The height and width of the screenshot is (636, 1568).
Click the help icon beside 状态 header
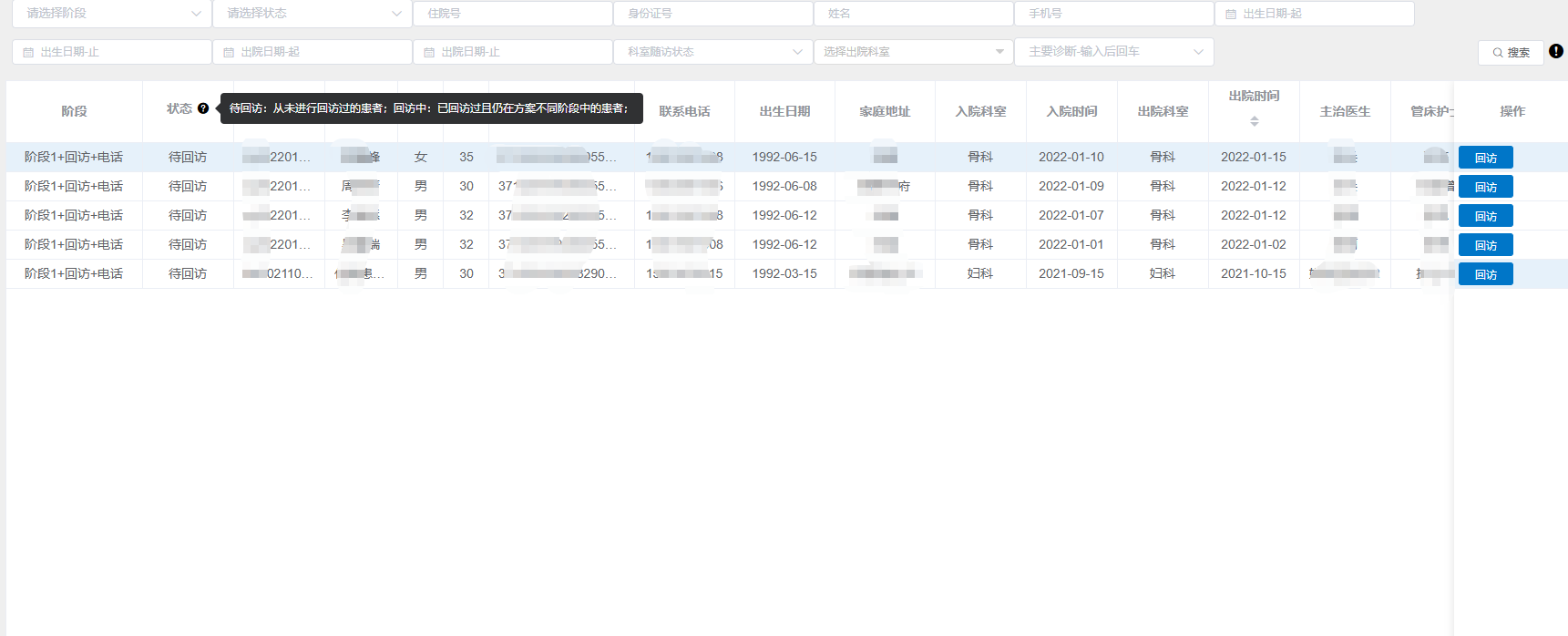203,108
